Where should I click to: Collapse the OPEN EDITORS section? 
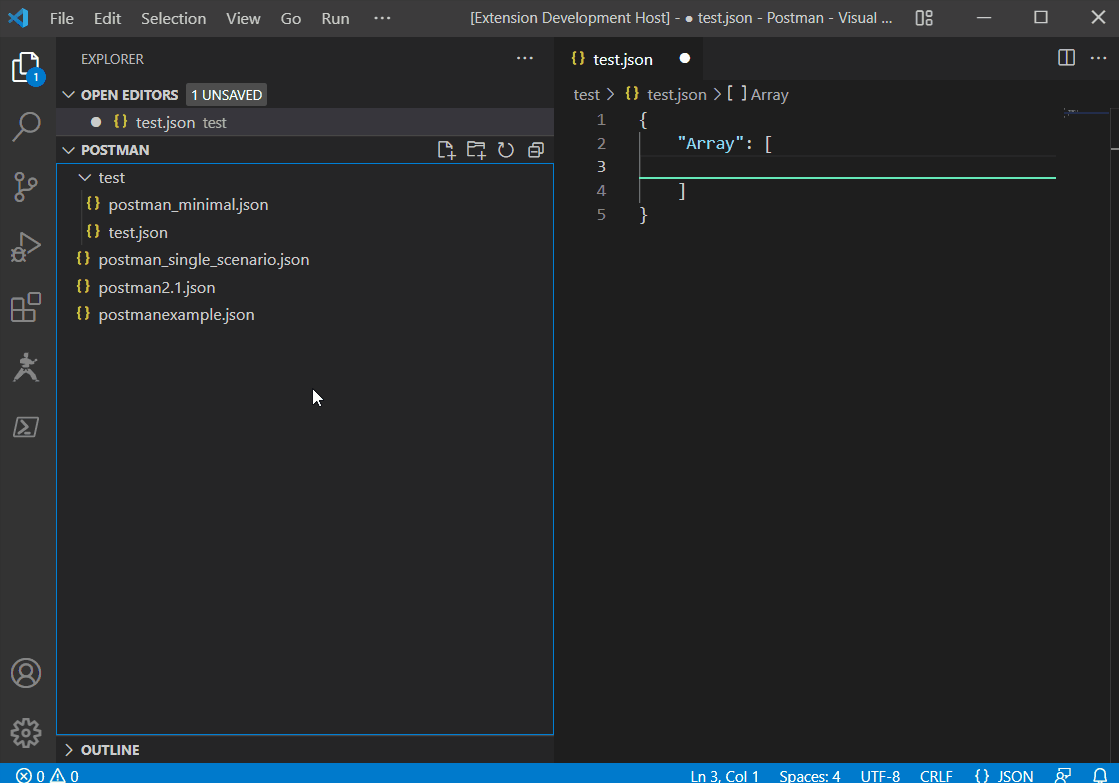point(69,95)
